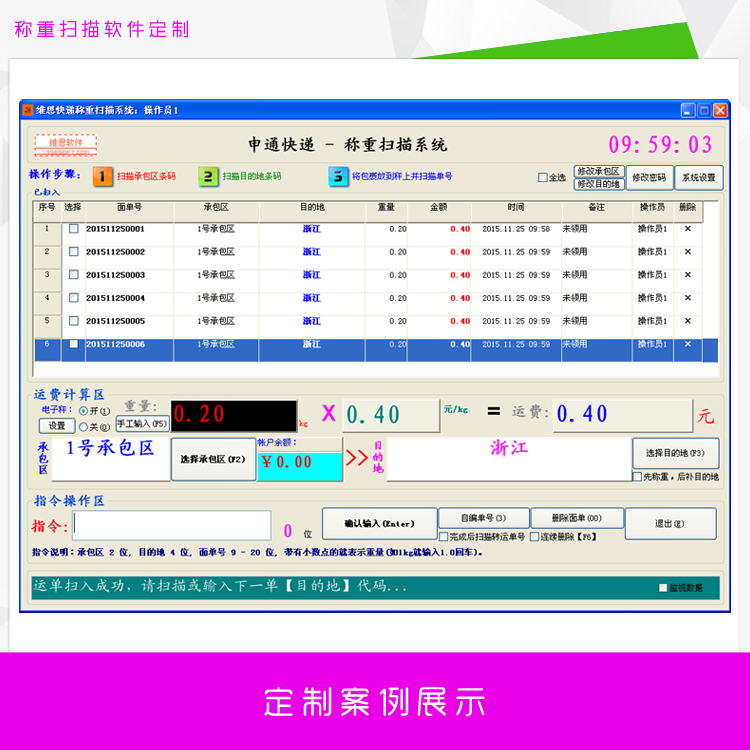The width and height of the screenshot is (750, 750).
Task: Delete row 201511250004 with its X
Action: point(687,298)
